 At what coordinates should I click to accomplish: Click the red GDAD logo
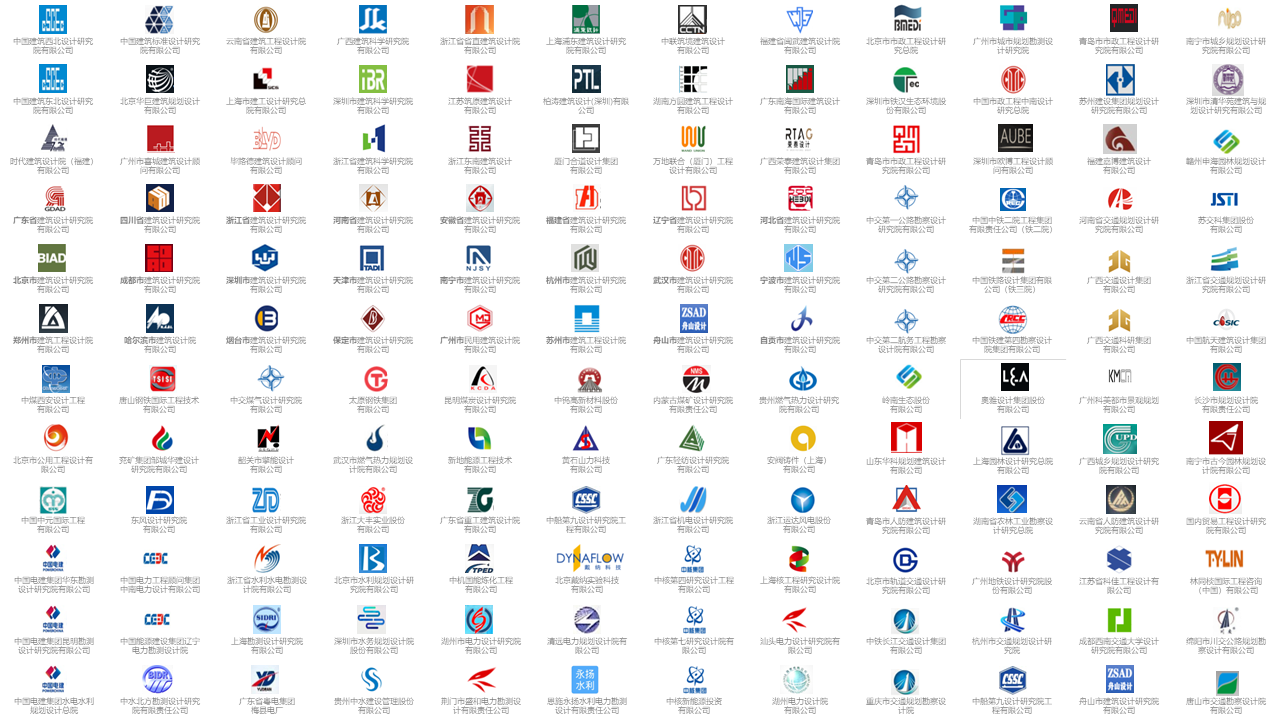pos(53,198)
